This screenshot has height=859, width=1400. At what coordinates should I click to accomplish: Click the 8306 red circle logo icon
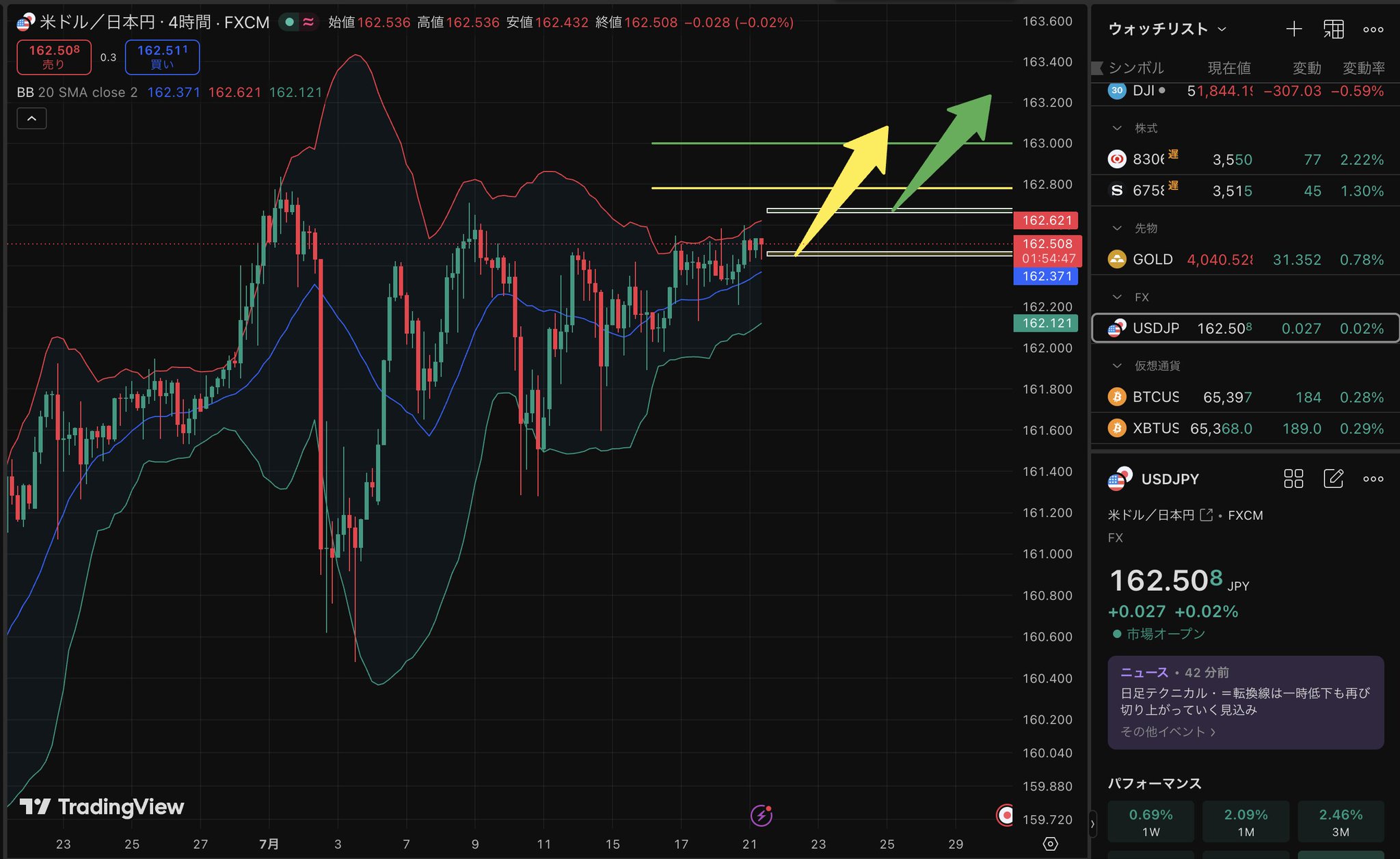click(x=1117, y=159)
